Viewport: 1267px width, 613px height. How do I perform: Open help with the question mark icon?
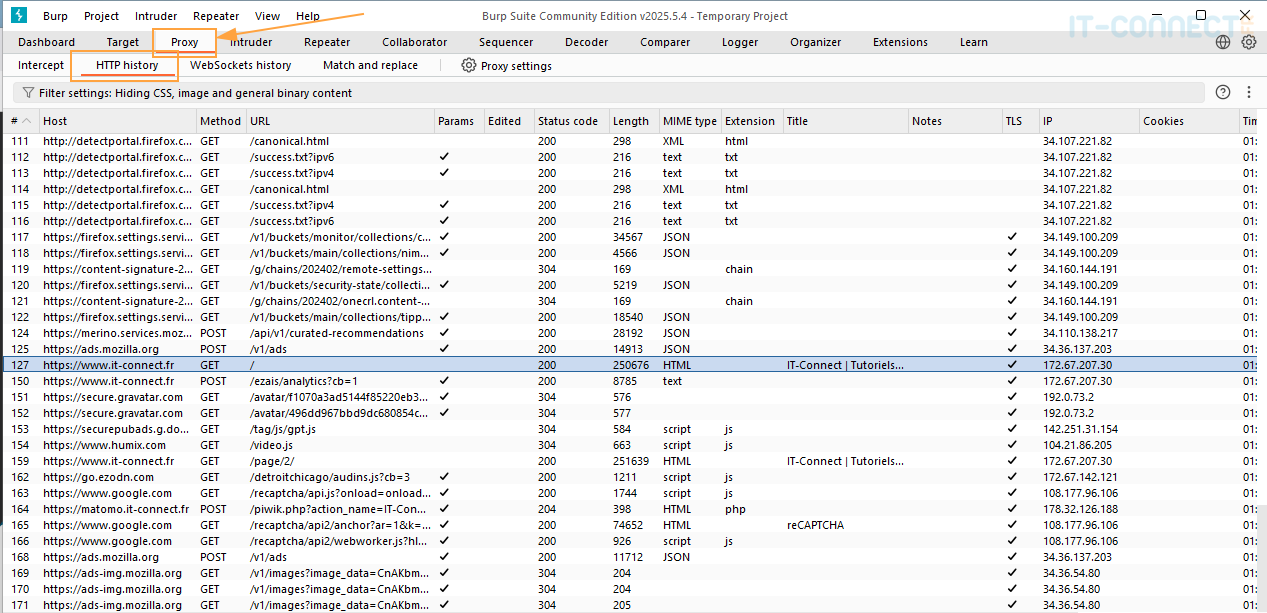(x=1222, y=92)
